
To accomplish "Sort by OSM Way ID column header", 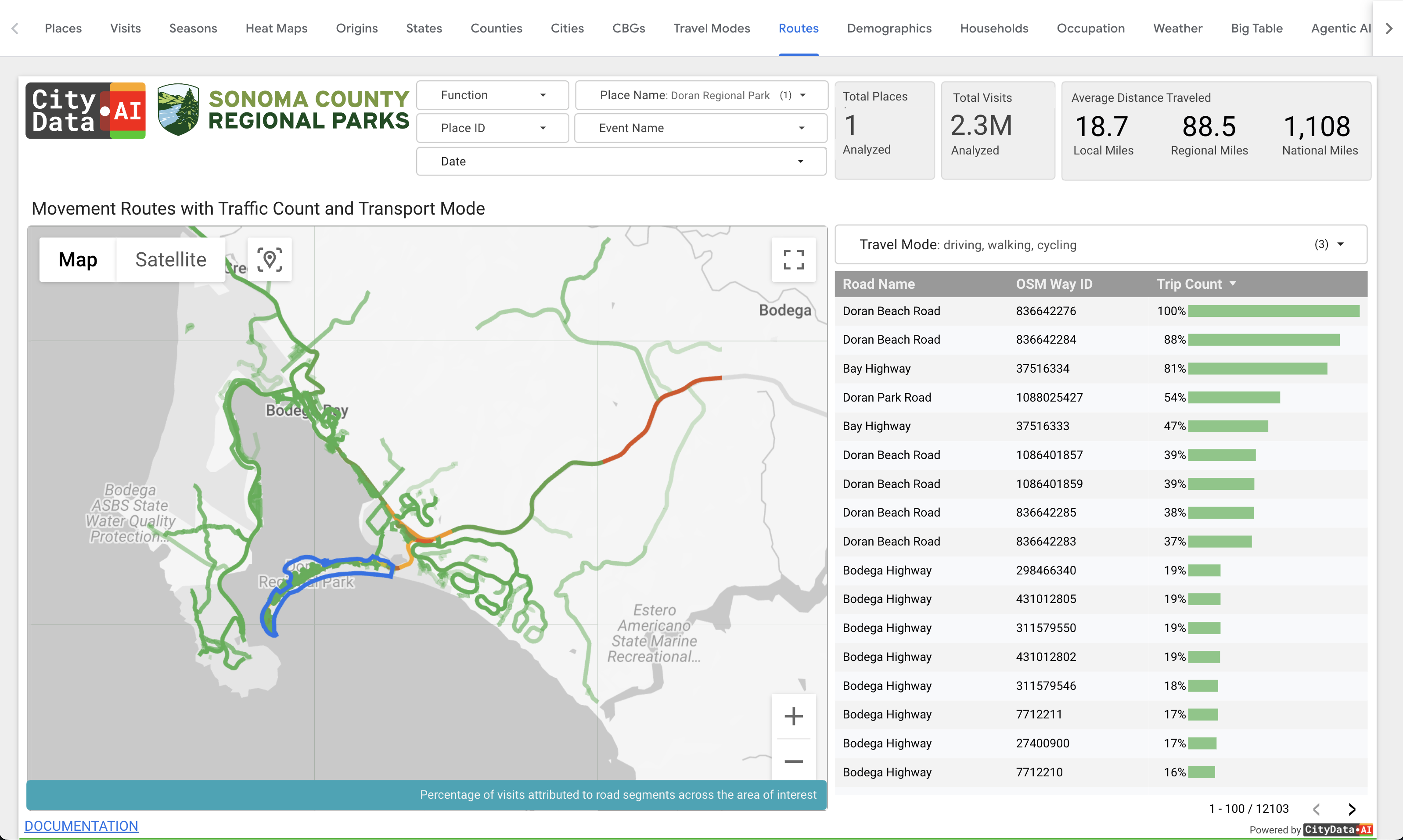I will tap(1054, 284).
